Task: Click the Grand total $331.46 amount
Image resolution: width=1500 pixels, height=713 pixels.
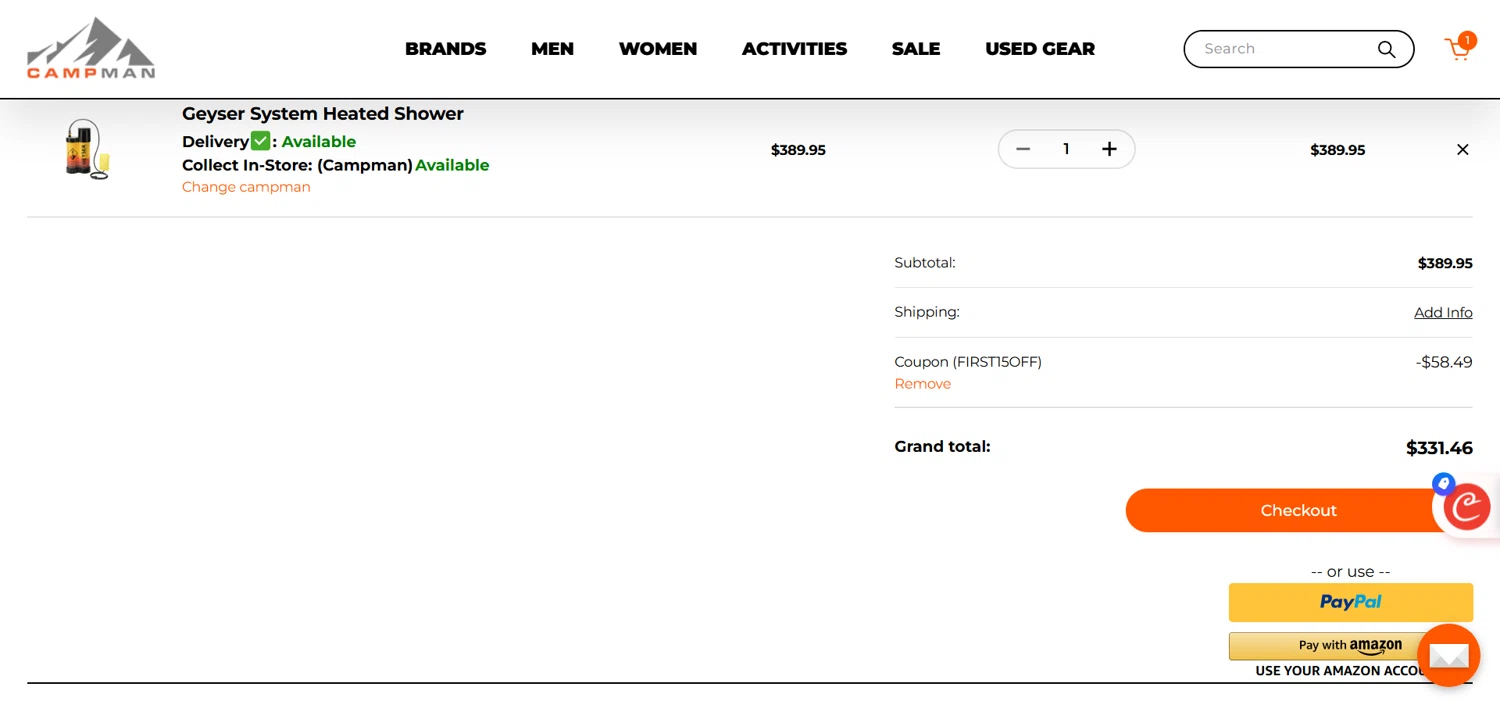Action: tap(1439, 448)
